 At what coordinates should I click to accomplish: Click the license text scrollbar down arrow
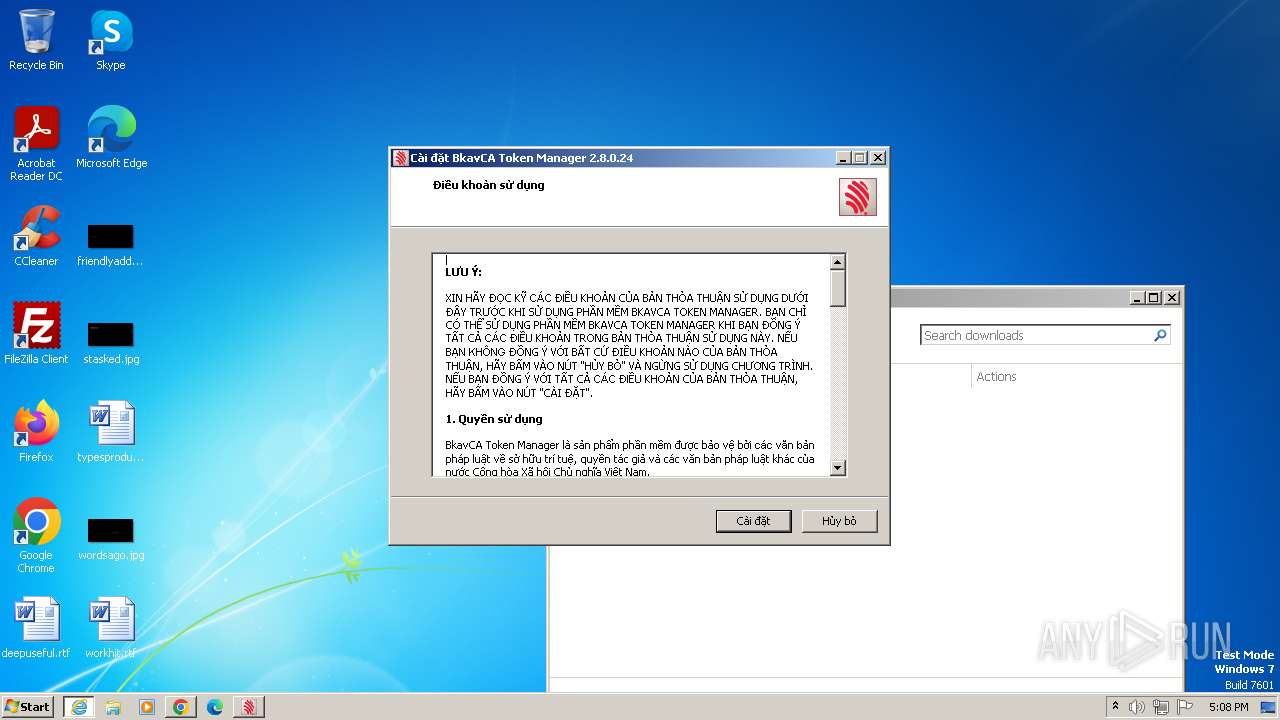(x=838, y=467)
